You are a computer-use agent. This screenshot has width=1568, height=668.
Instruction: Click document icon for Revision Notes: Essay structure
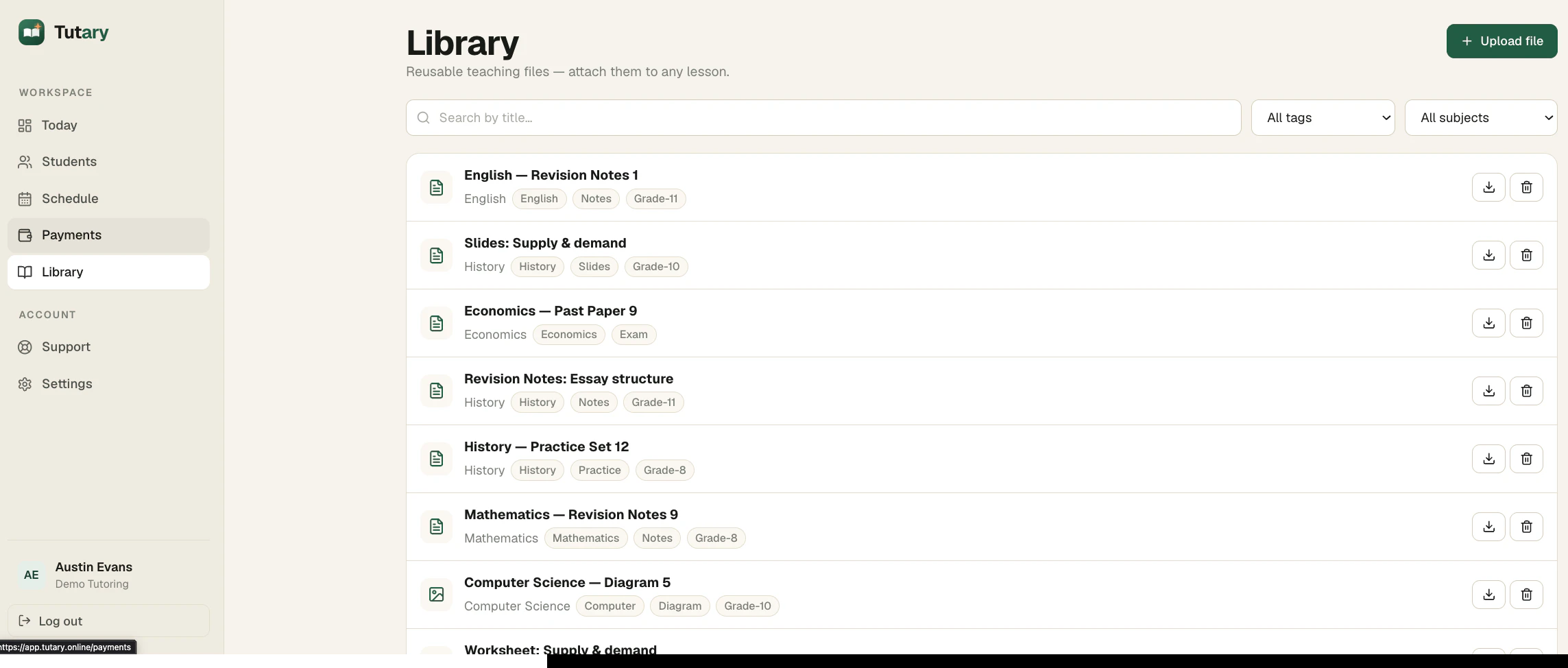(x=436, y=391)
